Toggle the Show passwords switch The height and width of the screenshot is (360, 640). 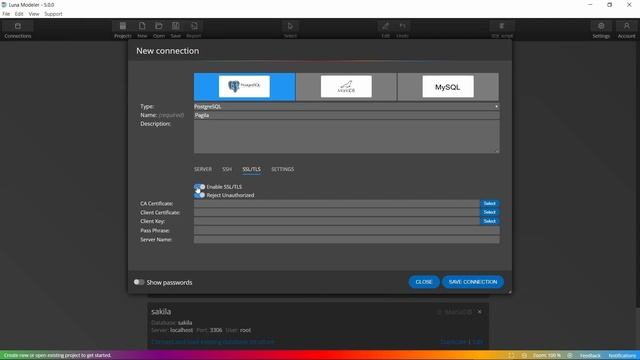tap(139, 282)
